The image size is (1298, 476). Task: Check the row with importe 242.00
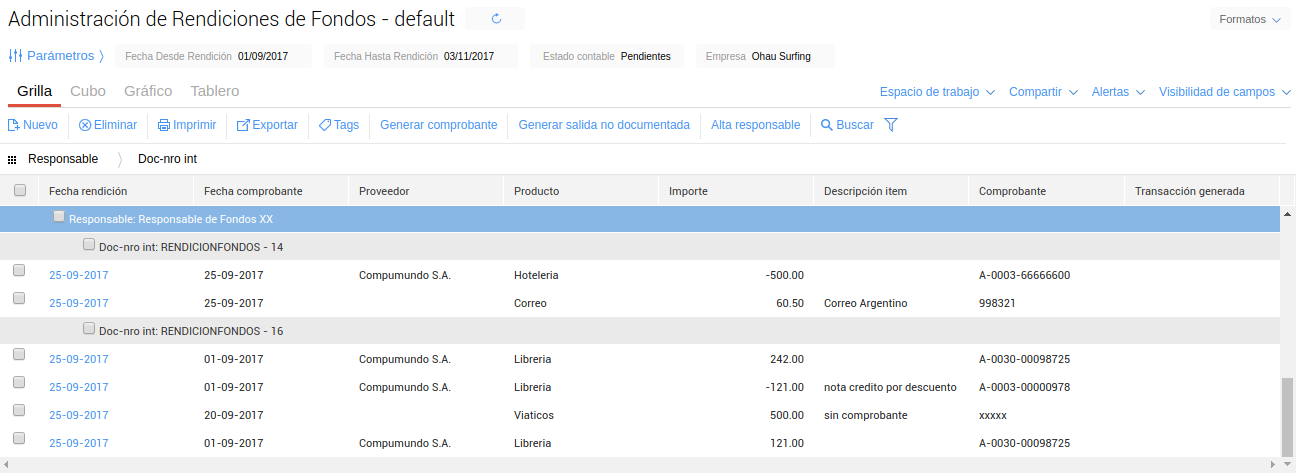click(19, 355)
